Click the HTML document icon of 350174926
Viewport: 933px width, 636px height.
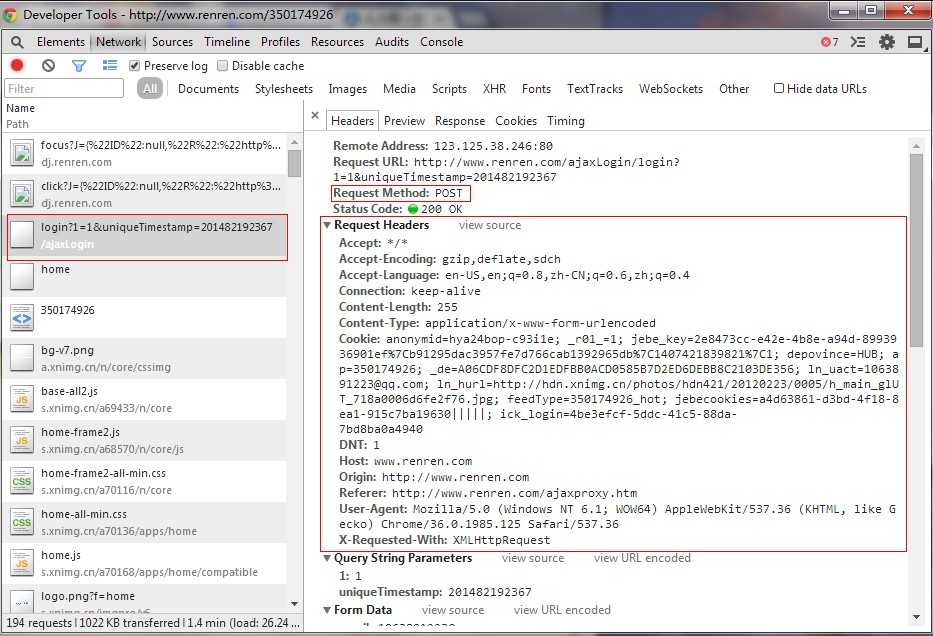pyautogui.click(x=22, y=318)
